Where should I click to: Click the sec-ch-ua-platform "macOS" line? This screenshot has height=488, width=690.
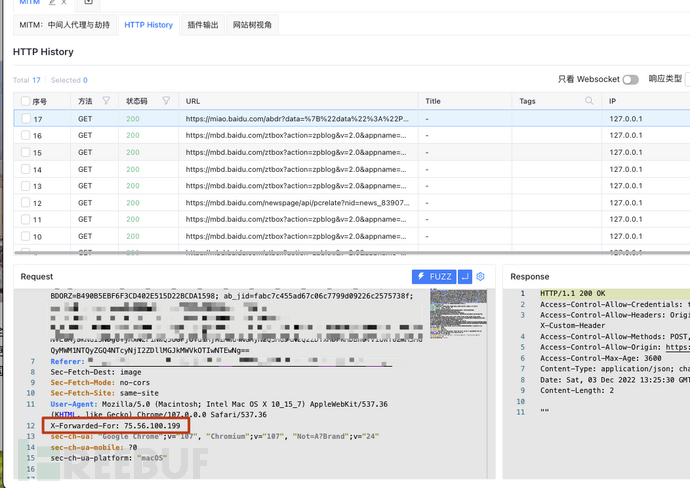[109, 458]
